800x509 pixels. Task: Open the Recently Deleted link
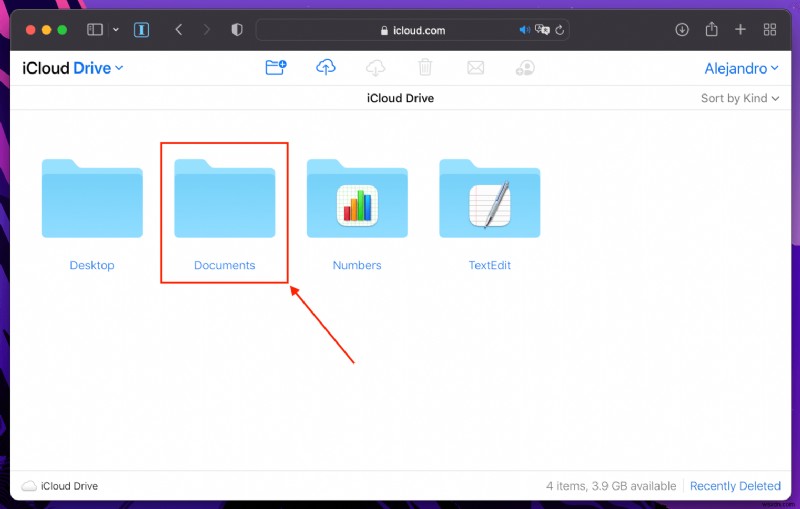click(x=735, y=486)
